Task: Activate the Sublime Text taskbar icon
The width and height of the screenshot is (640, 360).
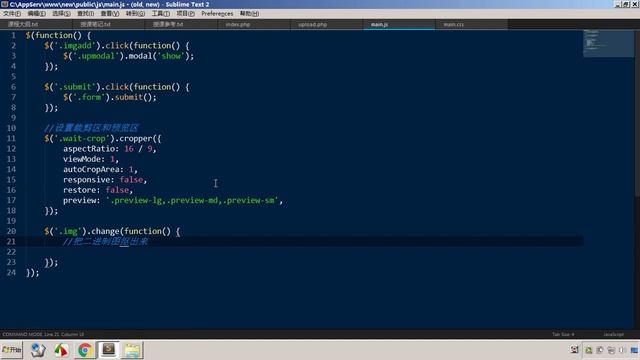Action: point(109,350)
